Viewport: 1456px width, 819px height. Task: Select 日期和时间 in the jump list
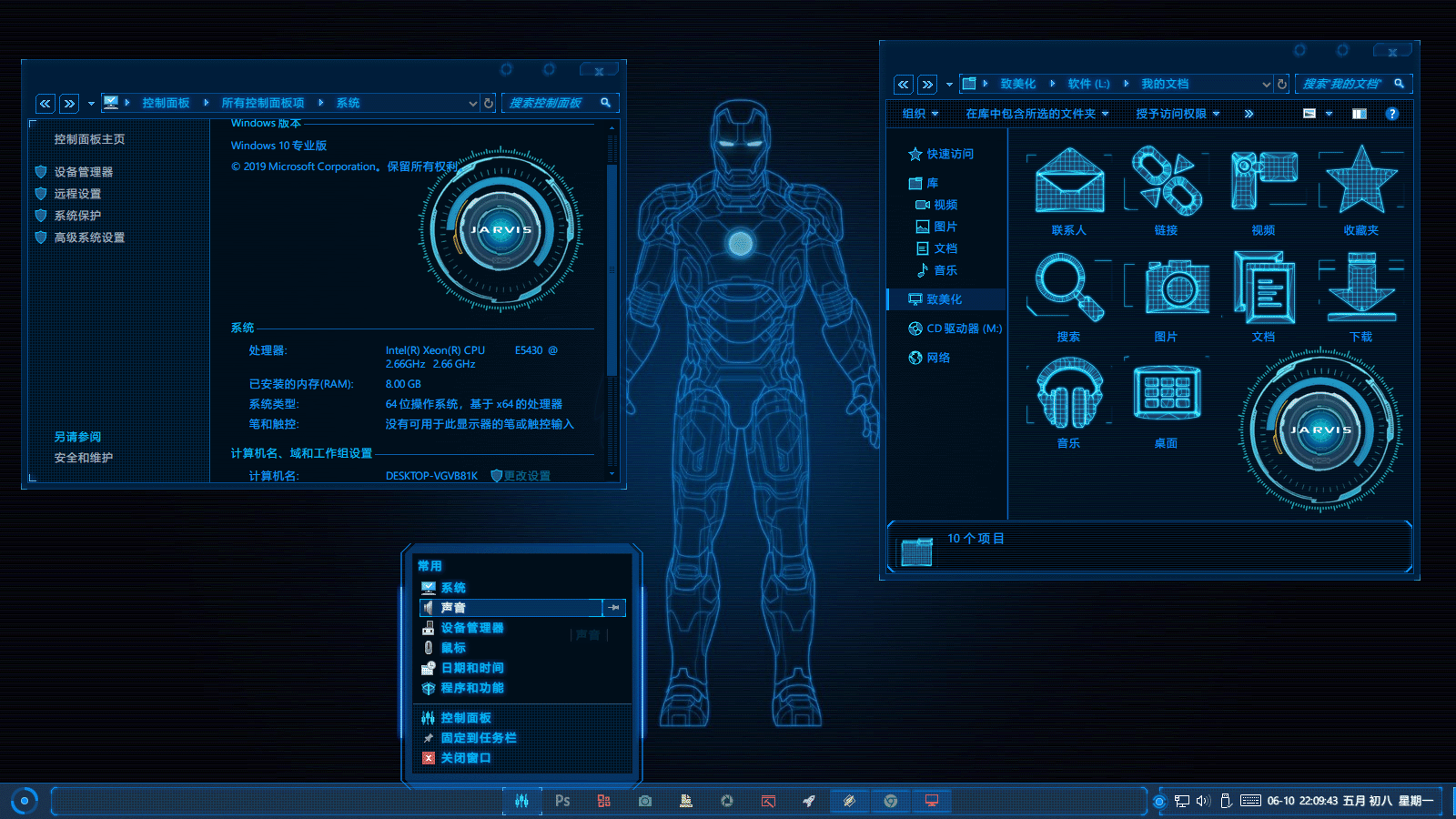[522, 668]
